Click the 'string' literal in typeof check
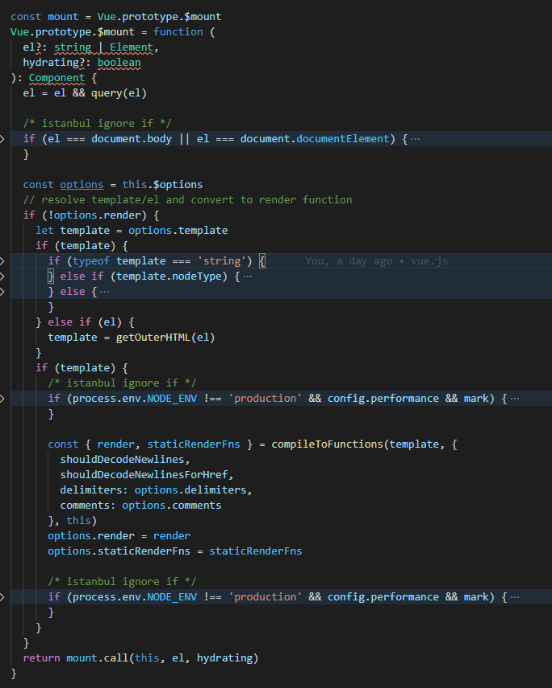 pos(222,261)
